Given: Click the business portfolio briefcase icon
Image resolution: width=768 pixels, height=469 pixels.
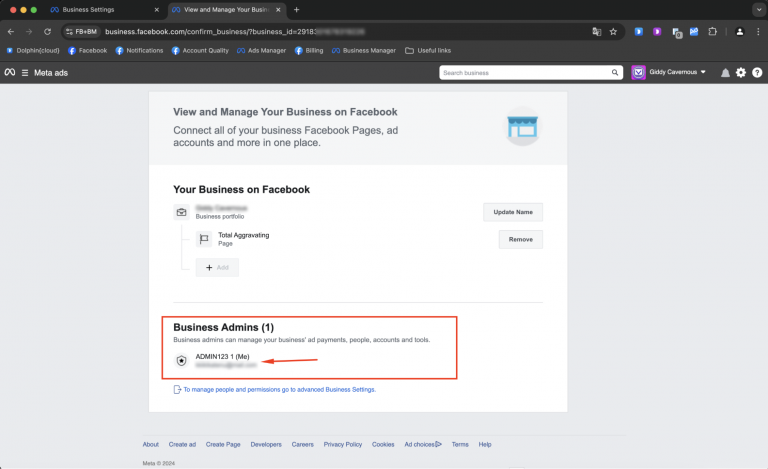Looking at the screenshot, I should pos(182,212).
